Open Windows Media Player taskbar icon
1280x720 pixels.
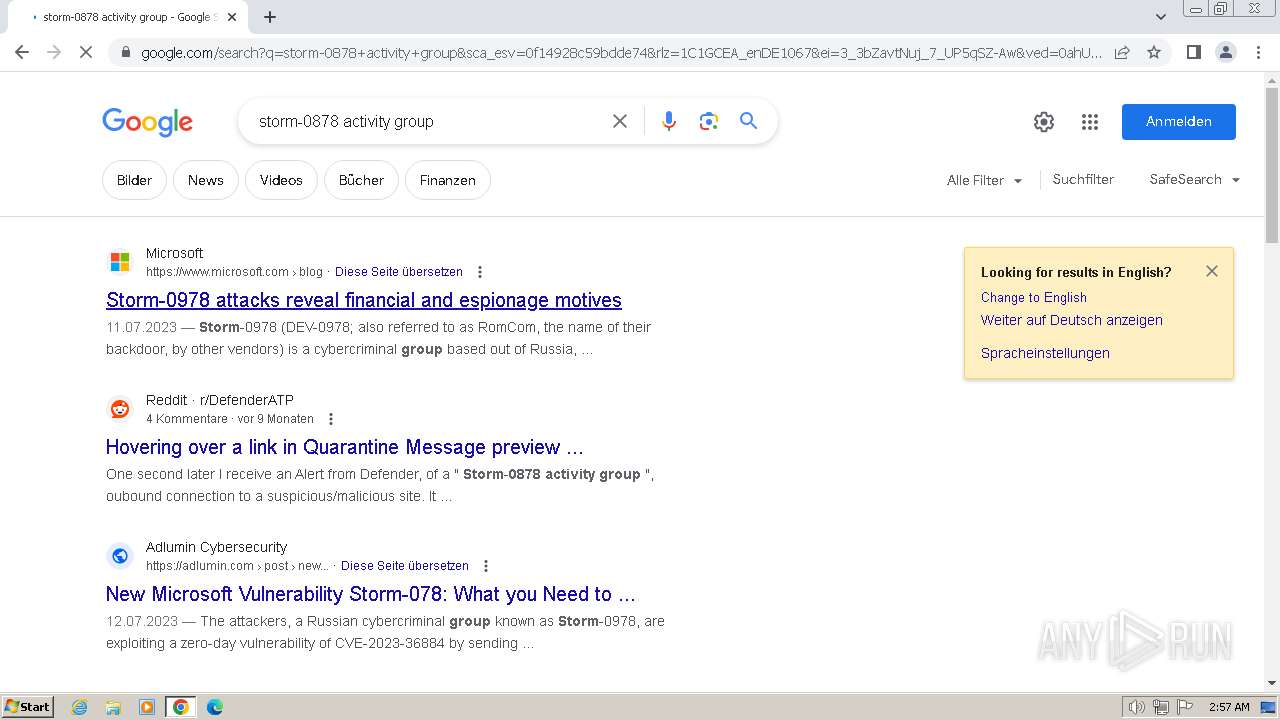[147, 707]
